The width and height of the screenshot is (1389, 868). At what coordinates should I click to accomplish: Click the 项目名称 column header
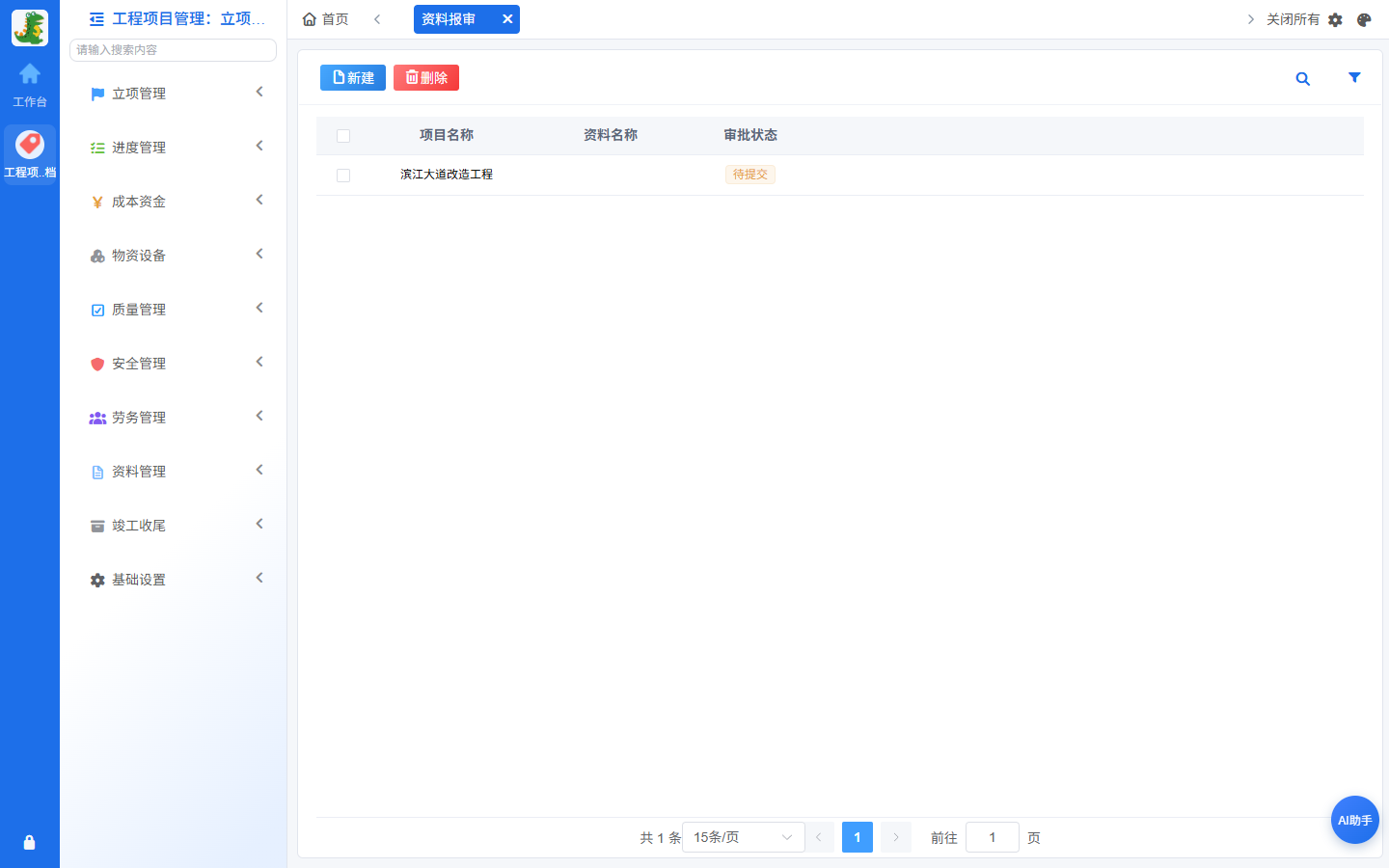[447, 135]
